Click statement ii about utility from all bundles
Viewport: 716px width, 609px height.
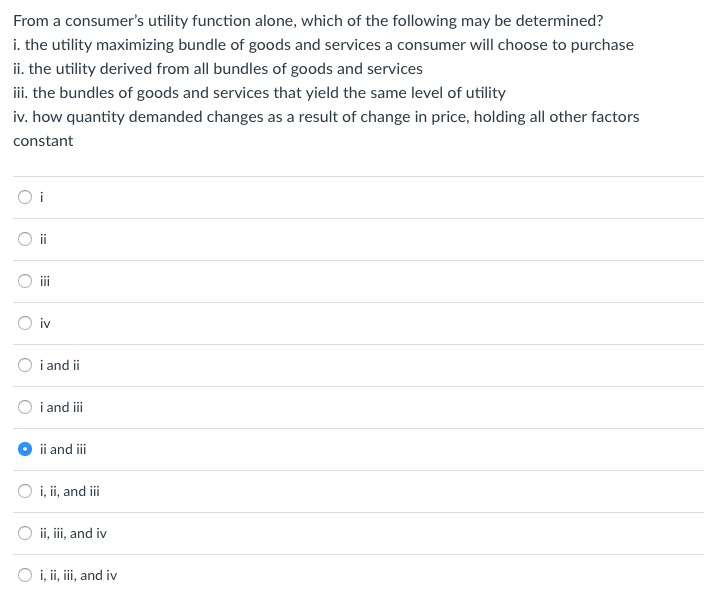coord(218,69)
